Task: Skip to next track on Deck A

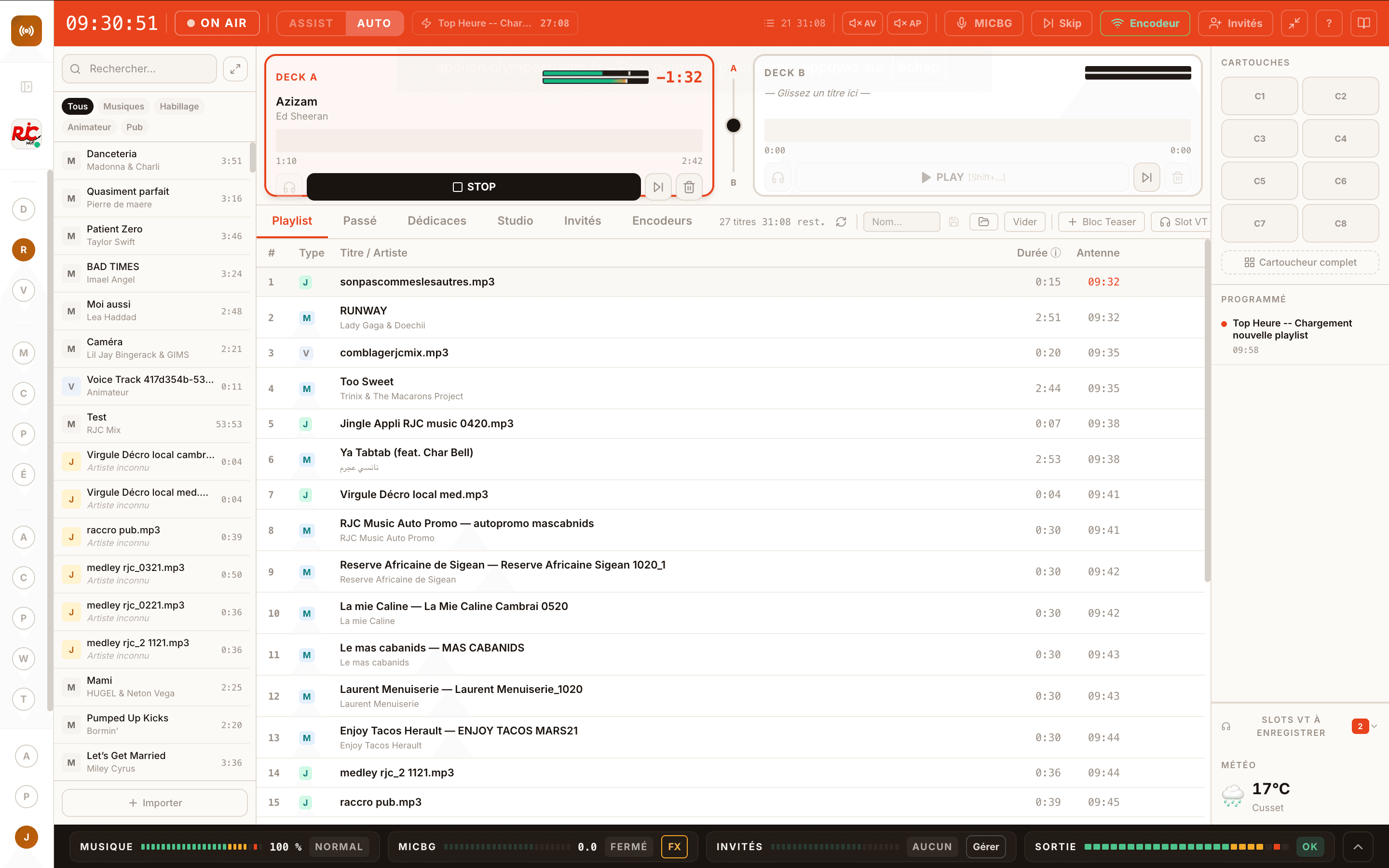Action: point(658,187)
